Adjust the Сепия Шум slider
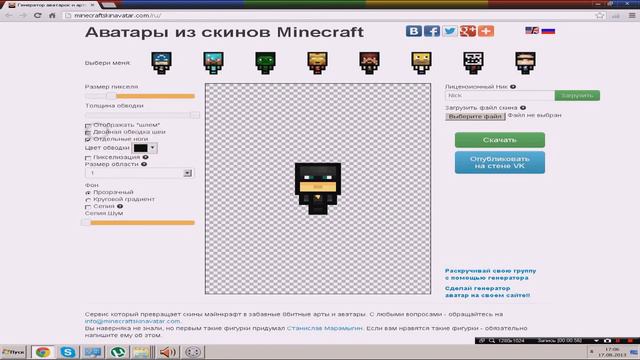The height and width of the screenshot is (360, 640). point(138,222)
